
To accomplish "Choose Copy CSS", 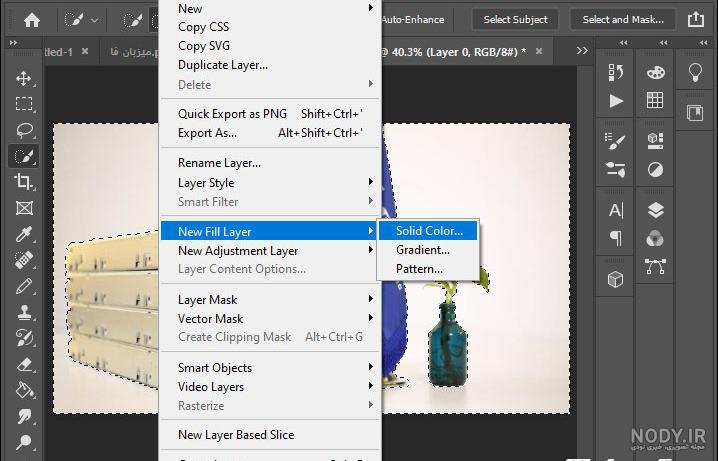I will click(x=270, y=27).
